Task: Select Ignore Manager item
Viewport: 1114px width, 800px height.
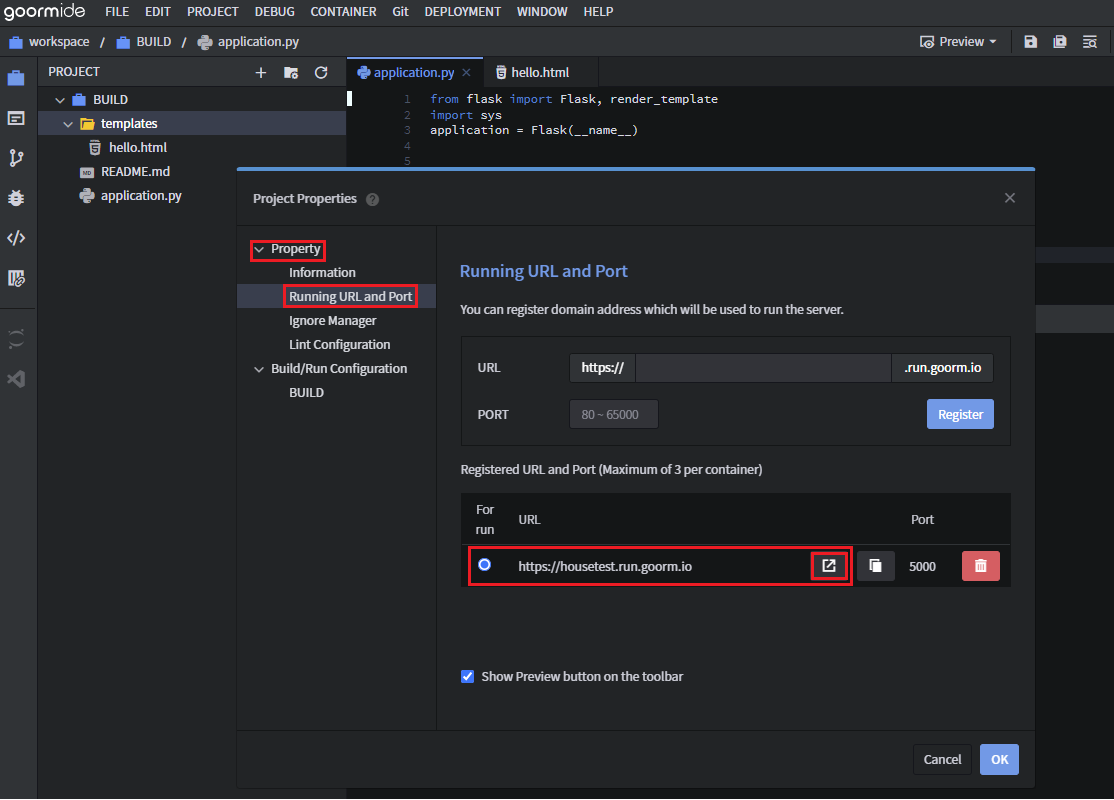Action: [332, 321]
